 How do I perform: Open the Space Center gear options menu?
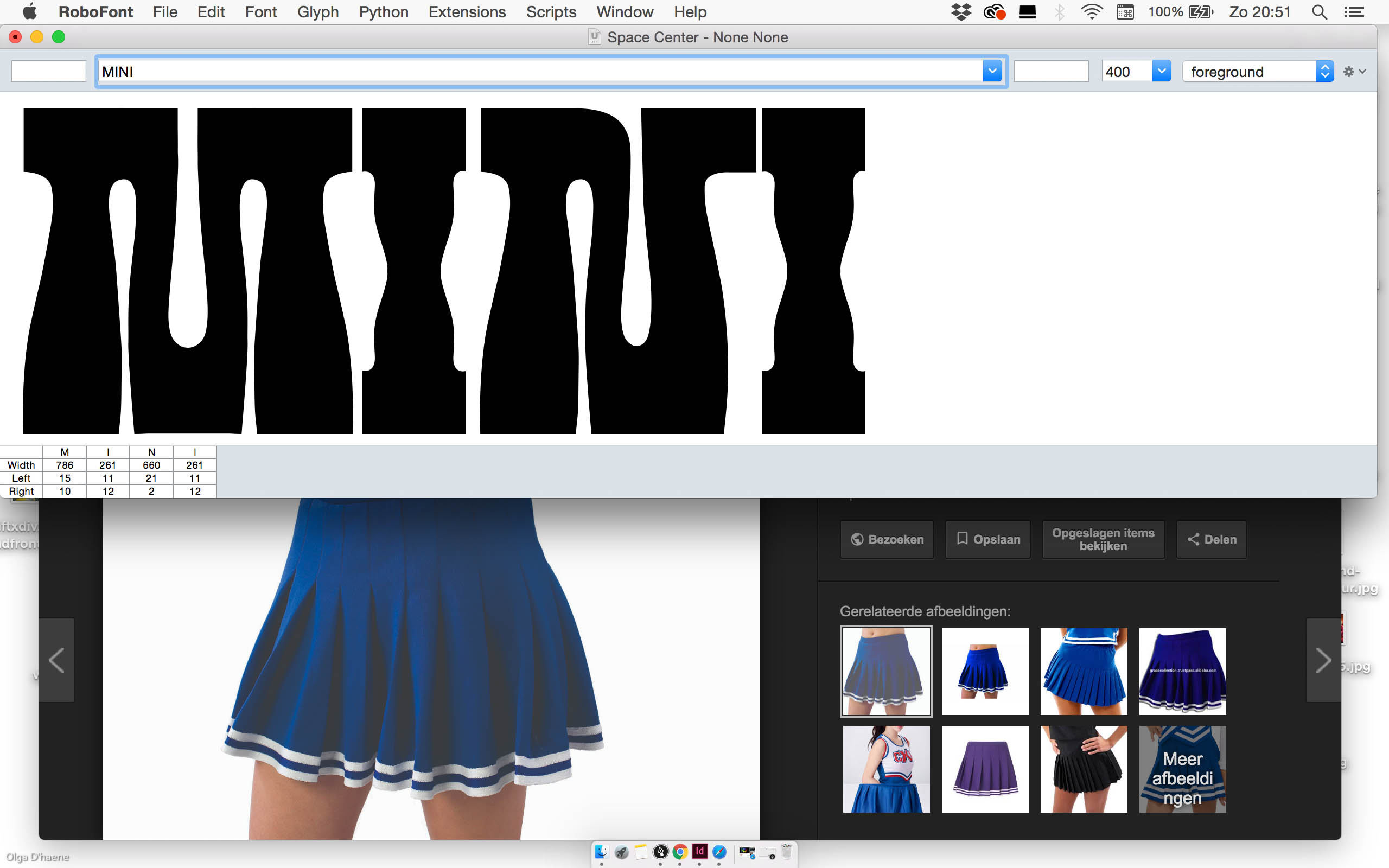point(1354,71)
